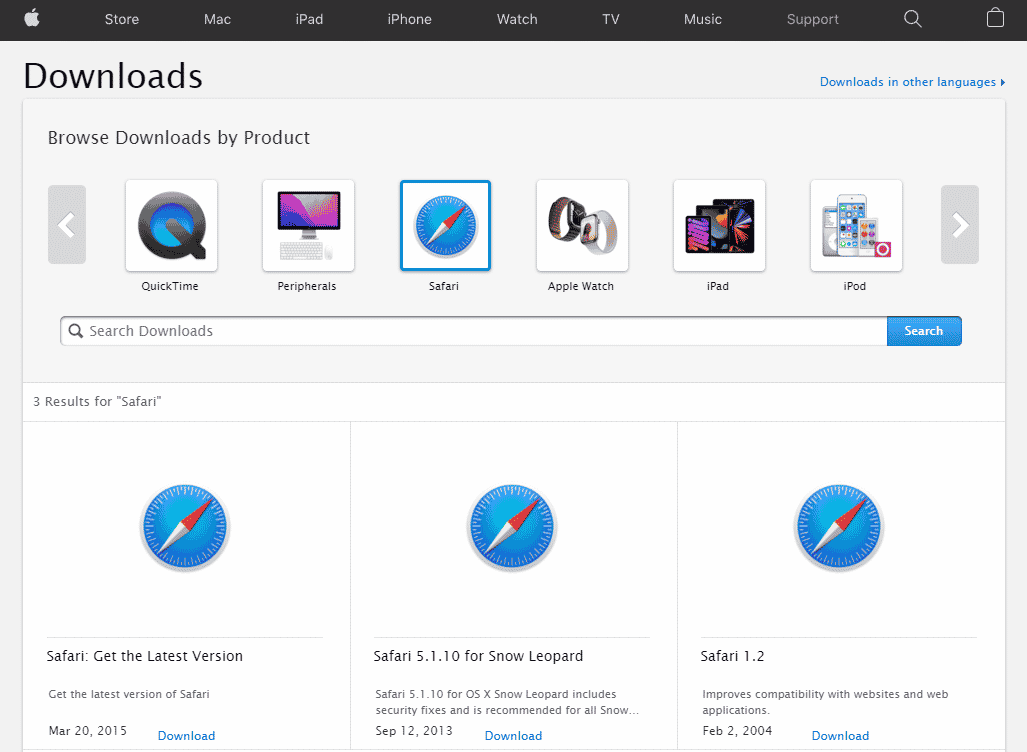This screenshot has height=752, width=1027.
Task: Open the Watch menu item
Action: pyautogui.click(x=517, y=20)
